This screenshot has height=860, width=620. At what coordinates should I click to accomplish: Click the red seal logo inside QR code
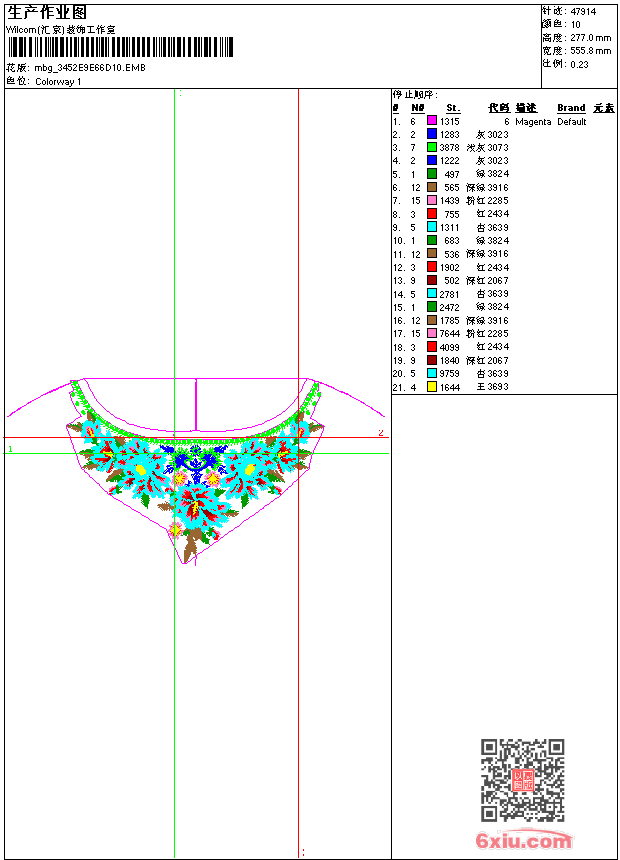(x=523, y=780)
